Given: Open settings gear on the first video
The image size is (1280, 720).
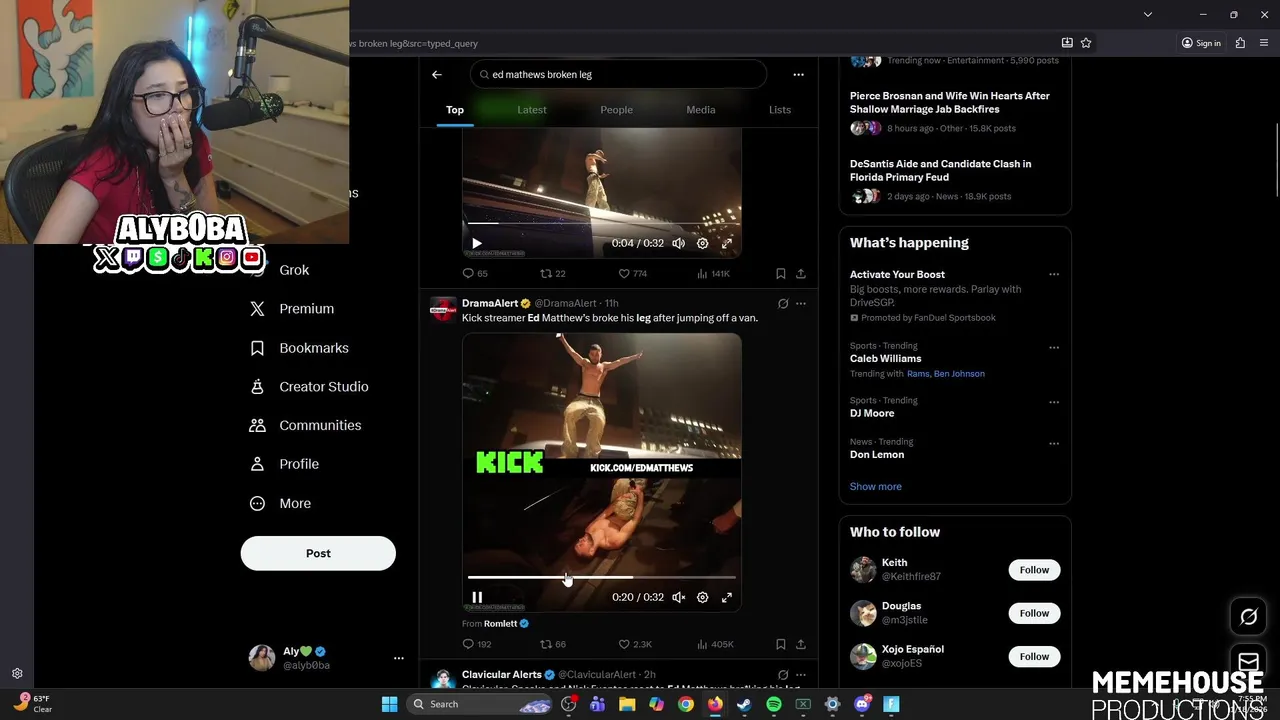Looking at the screenshot, I should point(703,243).
